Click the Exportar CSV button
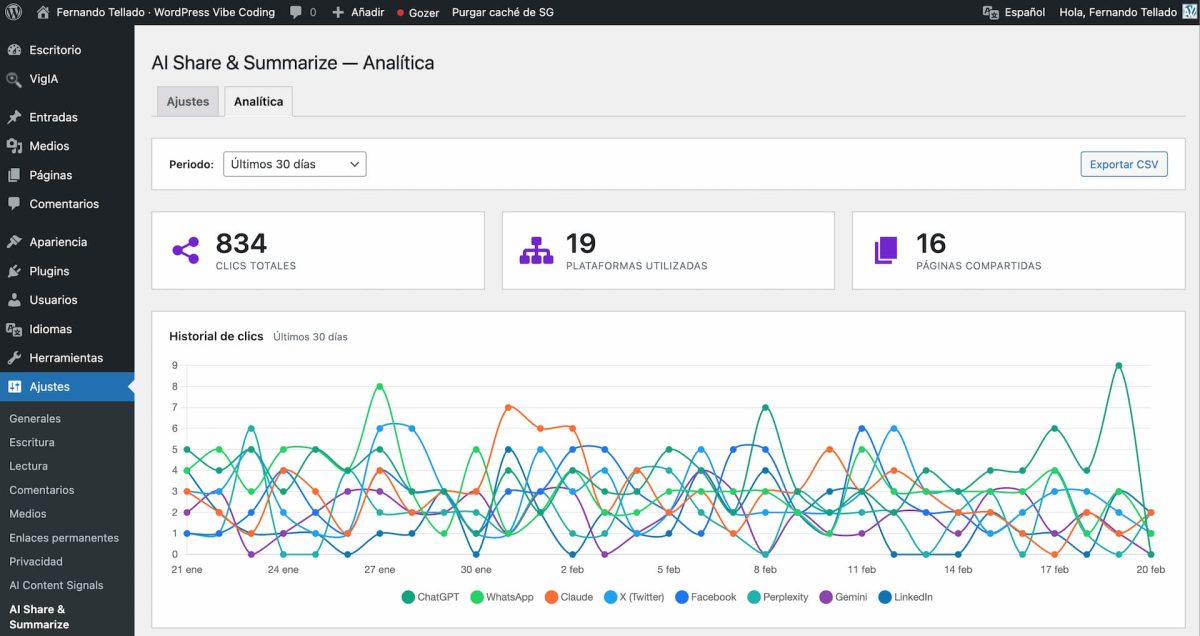Image resolution: width=1200 pixels, height=636 pixels. (x=1124, y=164)
